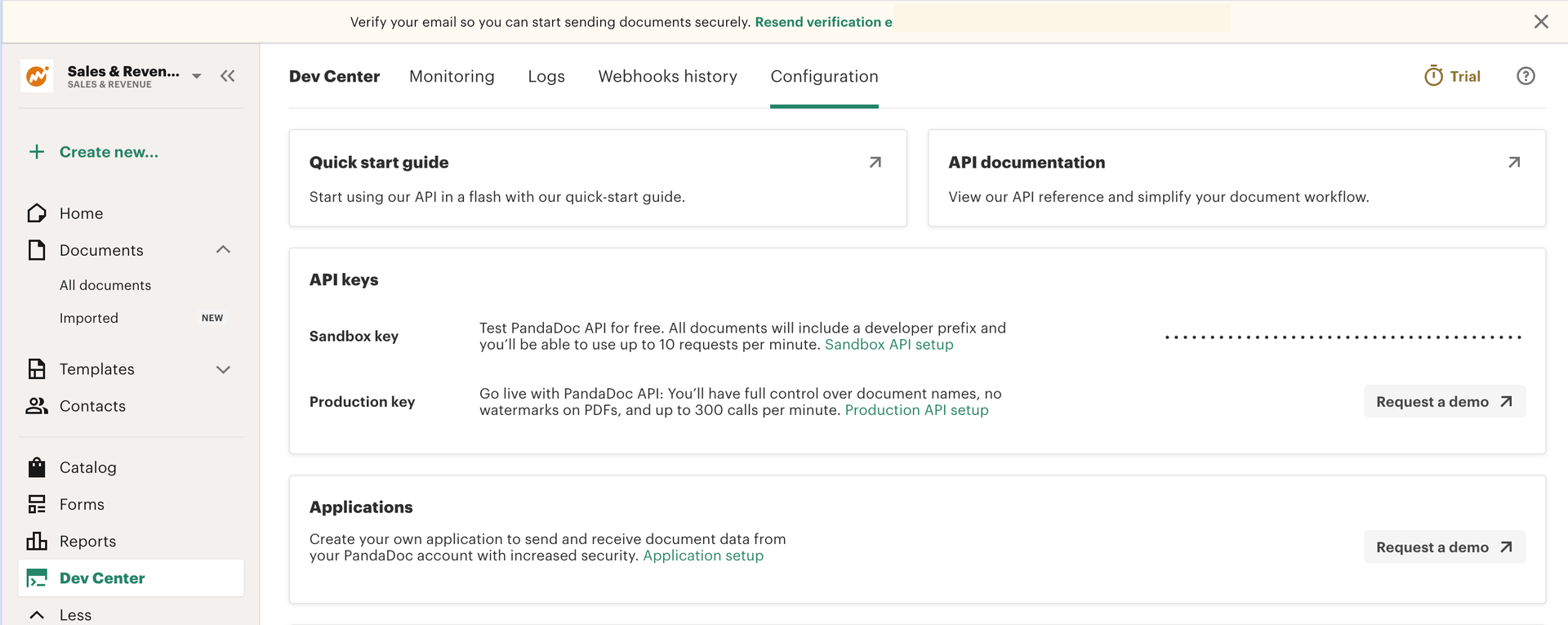Click the Production key label
Image resolution: width=1568 pixels, height=625 pixels.
pyautogui.click(x=362, y=401)
